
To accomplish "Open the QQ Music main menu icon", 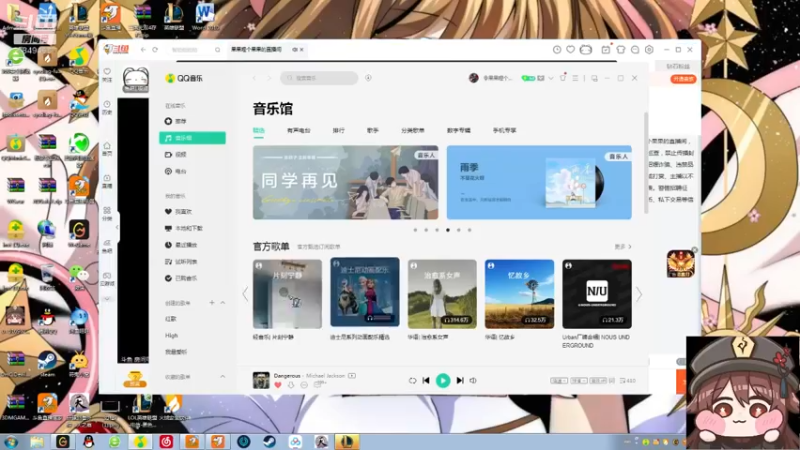I will point(576,78).
